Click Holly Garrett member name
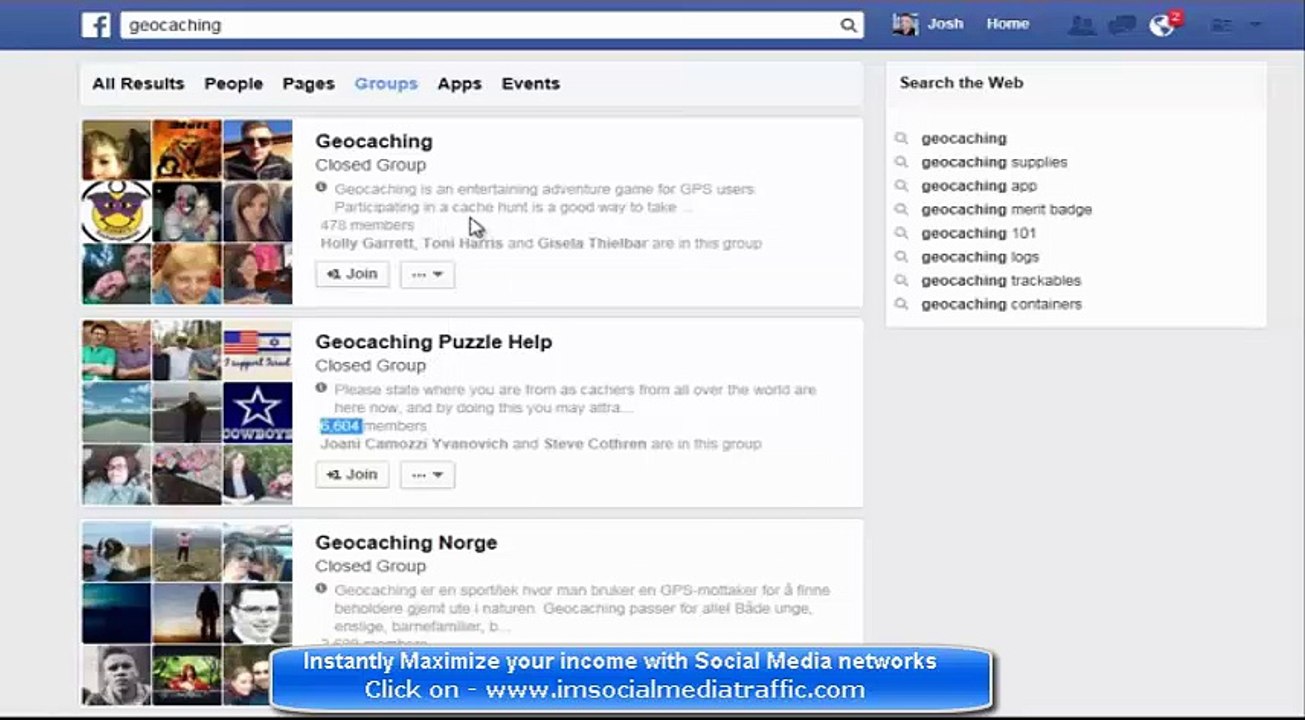The height and width of the screenshot is (720, 1305). pos(367,243)
